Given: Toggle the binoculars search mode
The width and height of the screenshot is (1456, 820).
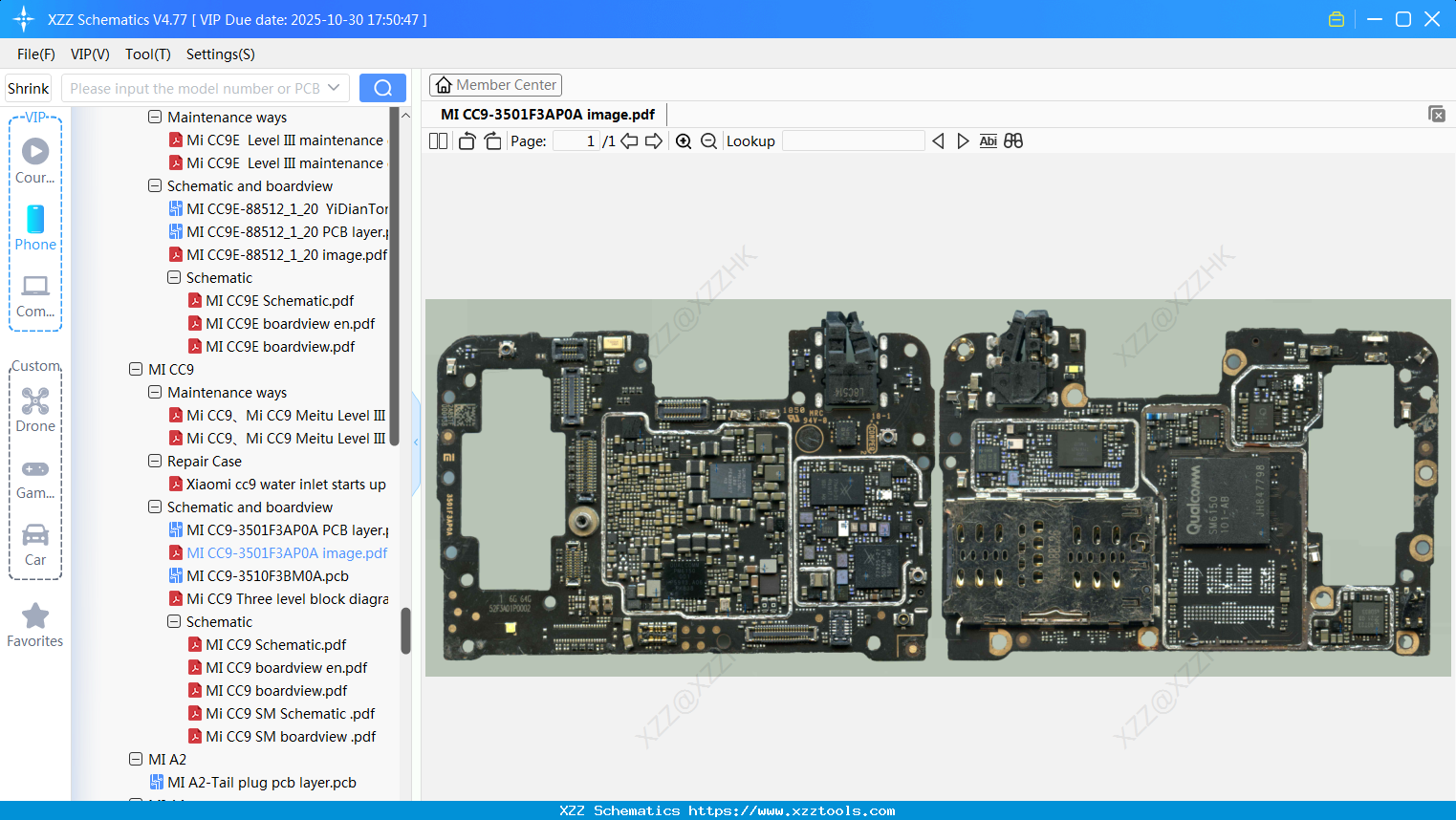Looking at the screenshot, I should pyautogui.click(x=1013, y=140).
